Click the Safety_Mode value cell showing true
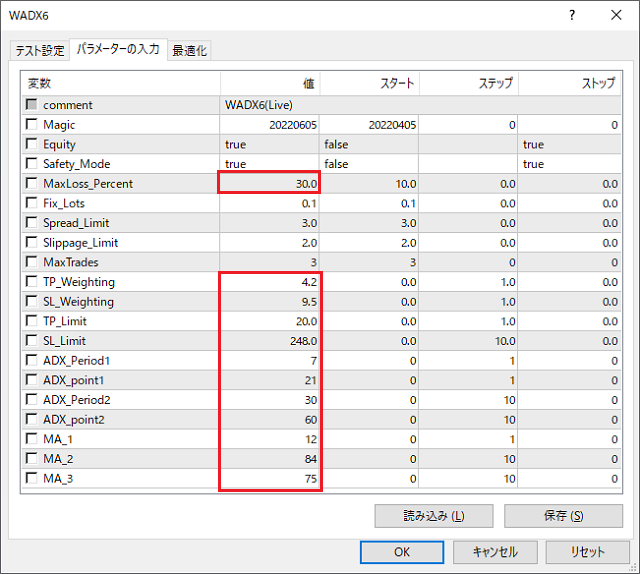 click(269, 164)
